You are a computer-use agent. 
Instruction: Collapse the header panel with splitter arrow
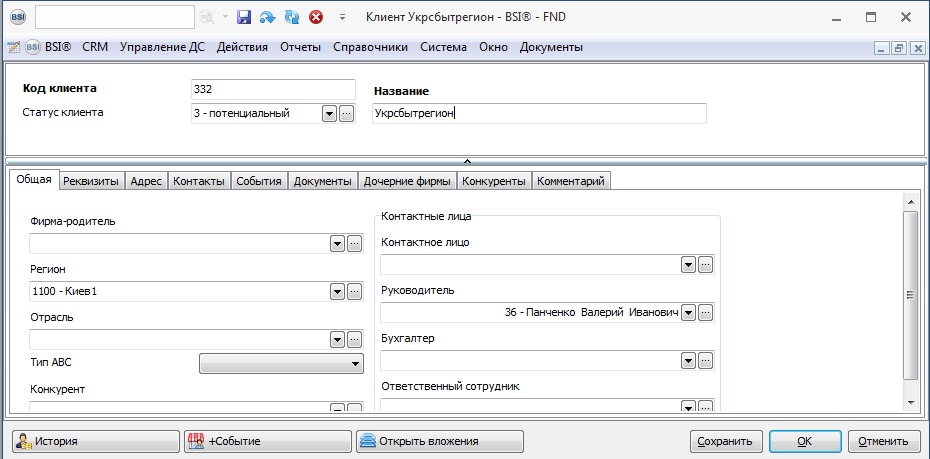tap(466, 160)
